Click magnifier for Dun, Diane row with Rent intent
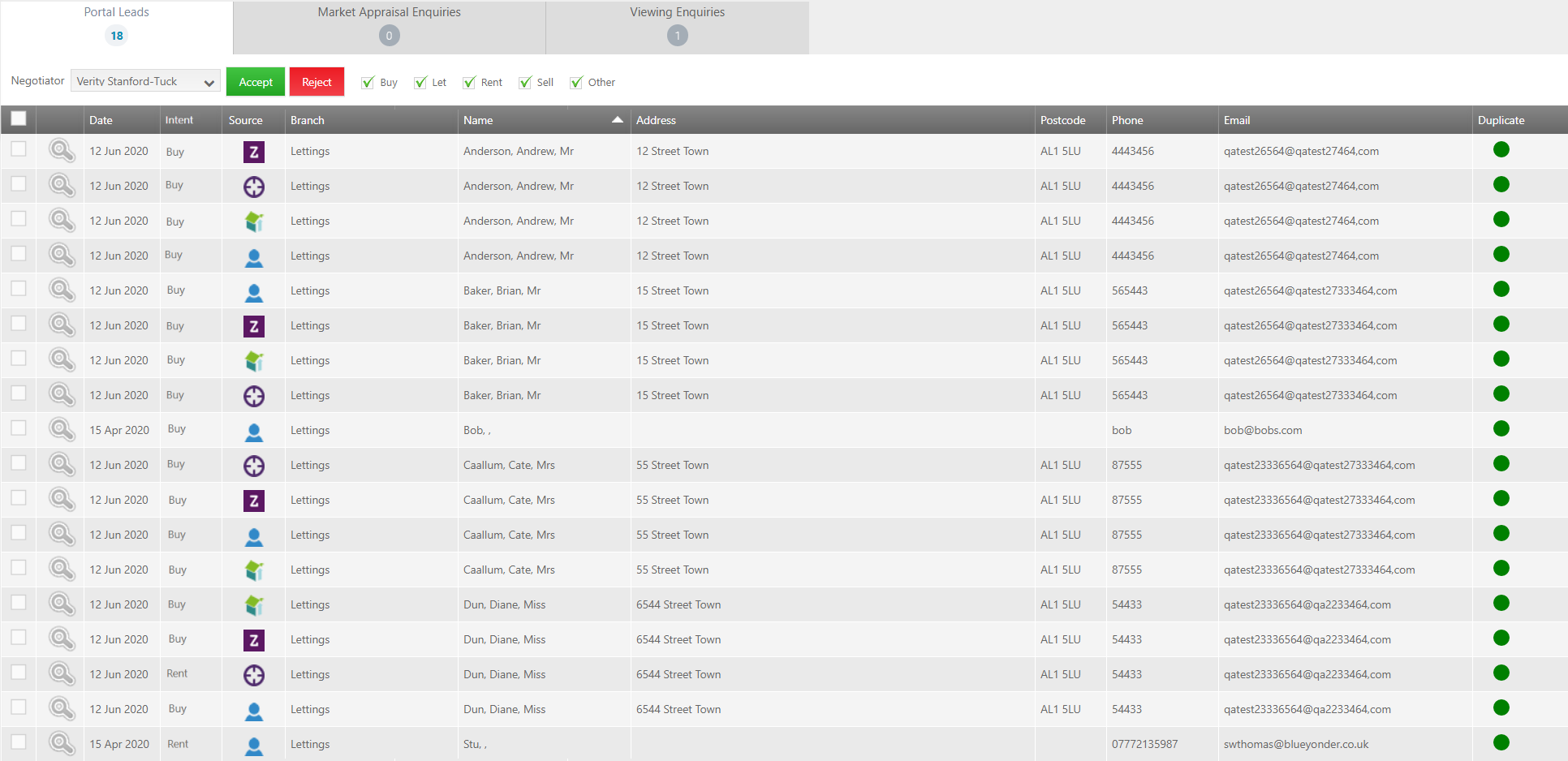 click(x=62, y=673)
